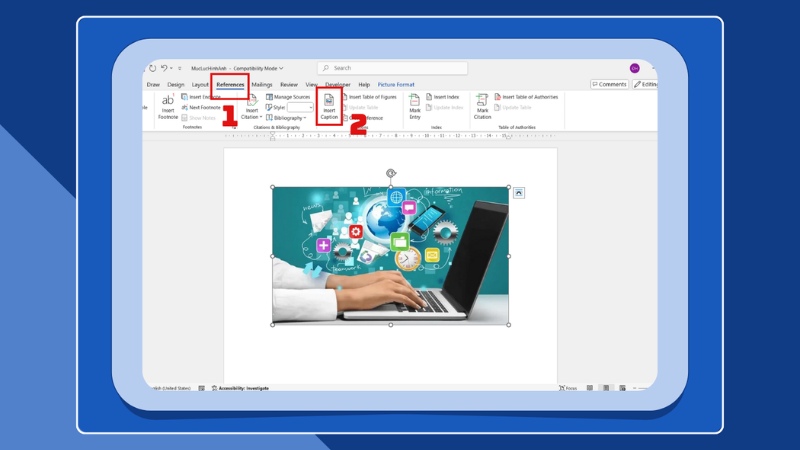Screen dimensions: 800x450
Task: Open the Help tab
Action: tap(364, 85)
